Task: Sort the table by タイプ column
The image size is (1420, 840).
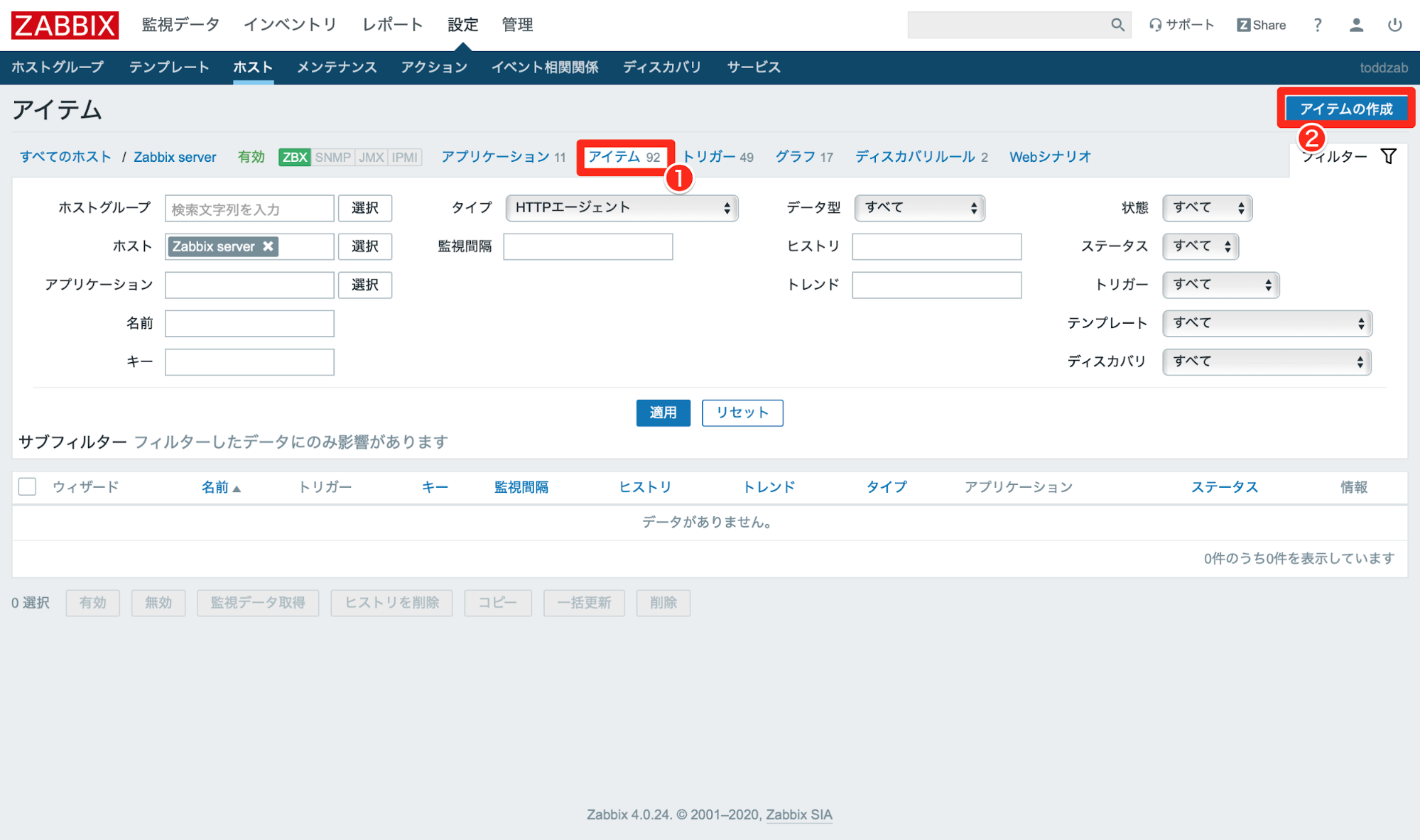Action: pos(887,487)
